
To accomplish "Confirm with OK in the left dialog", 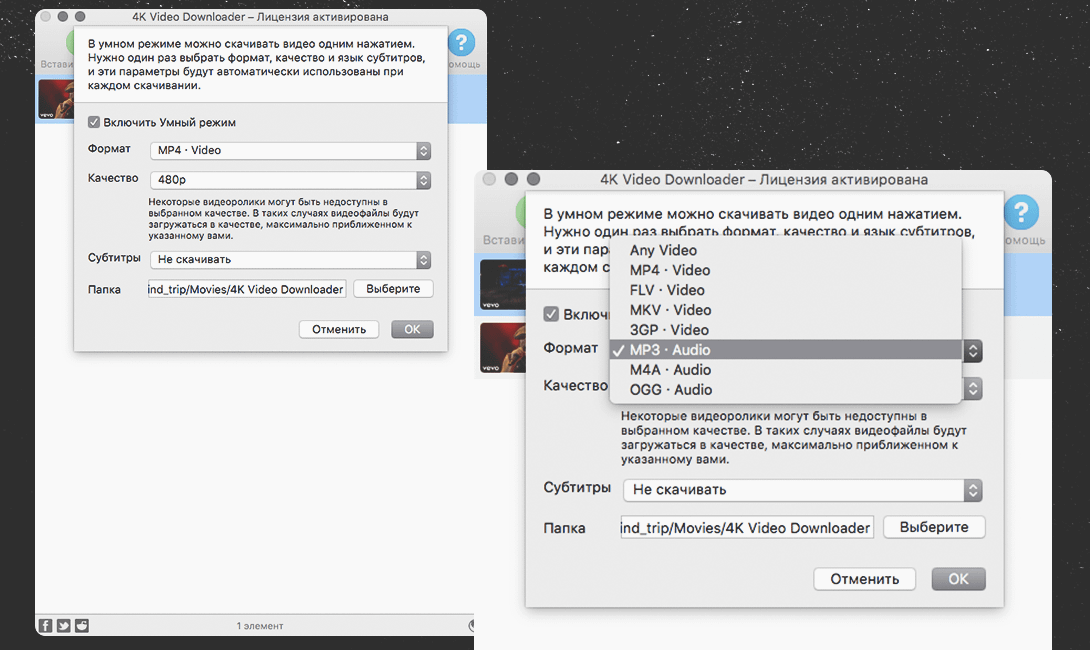I will pyautogui.click(x=412, y=329).
